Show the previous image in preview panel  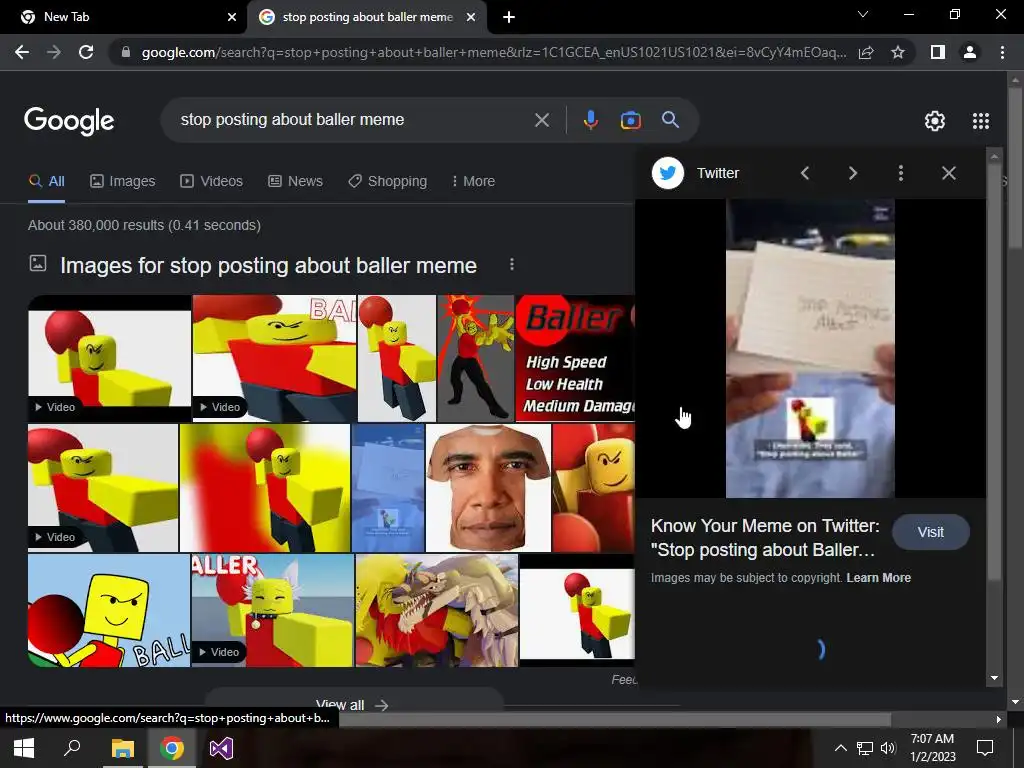pyautogui.click(x=805, y=173)
